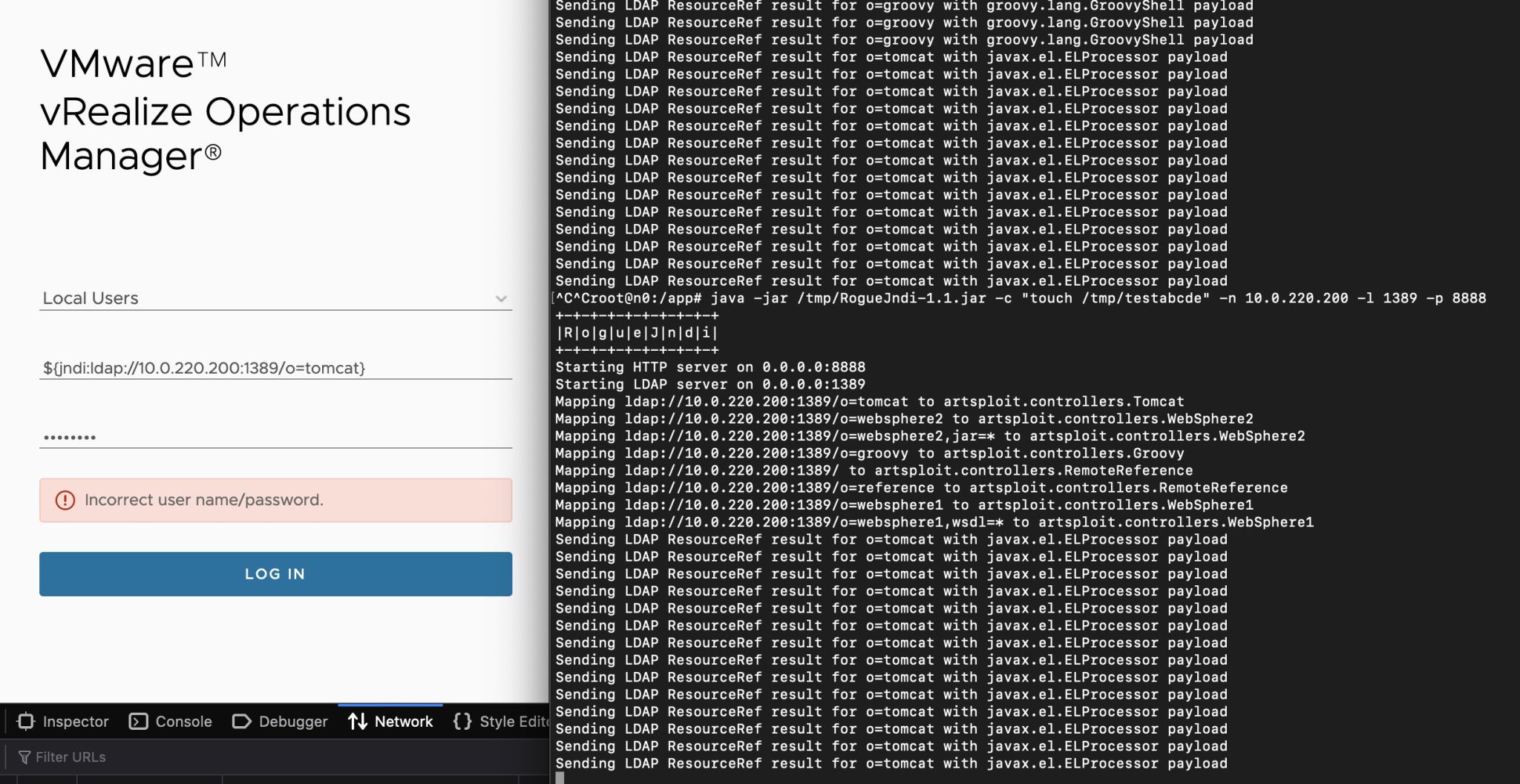Expand the Local Users selector to change auth source

(x=275, y=298)
